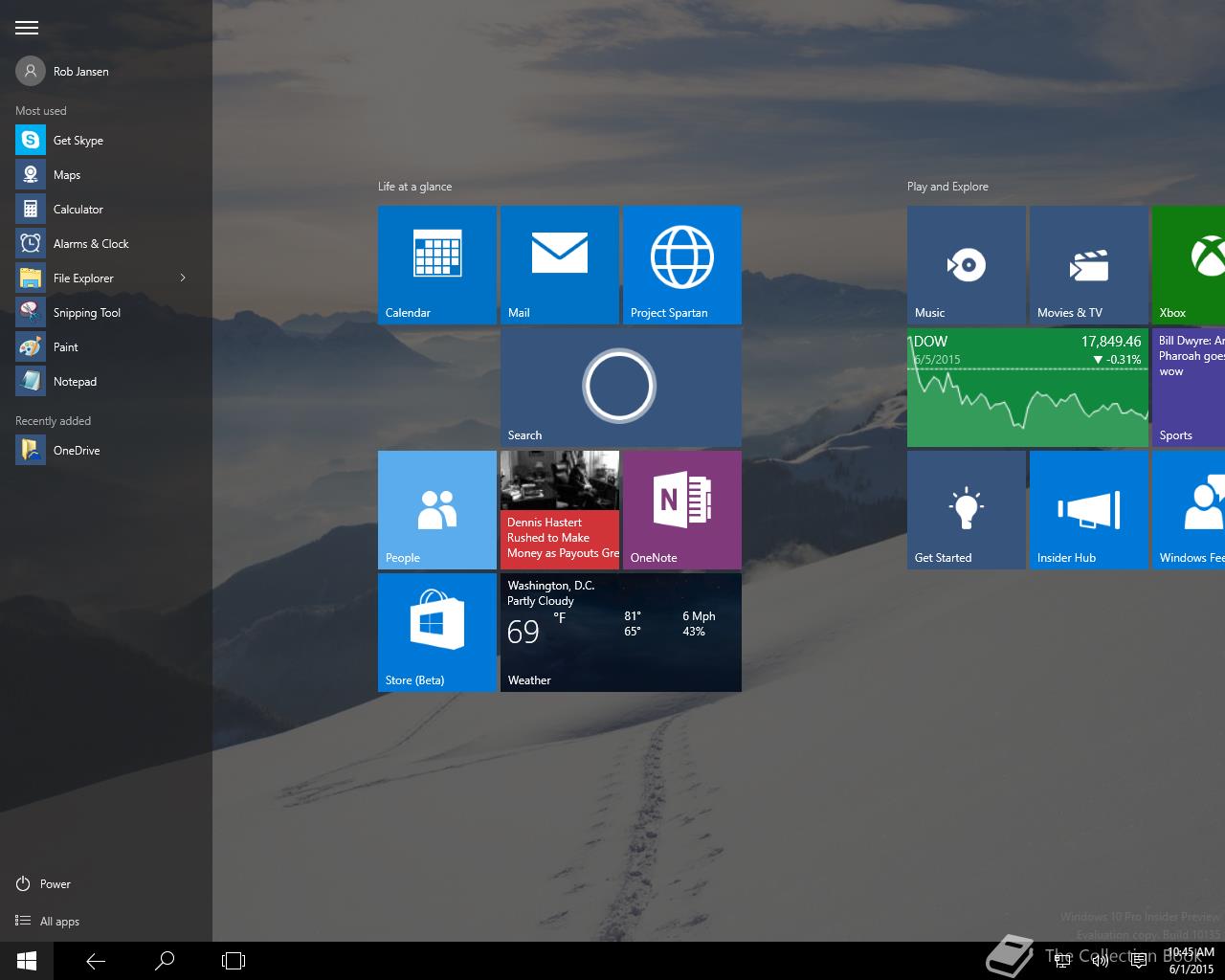Open Movies & TV tile
Image resolution: width=1225 pixels, height=980 pixels.
click(1089, 265)
